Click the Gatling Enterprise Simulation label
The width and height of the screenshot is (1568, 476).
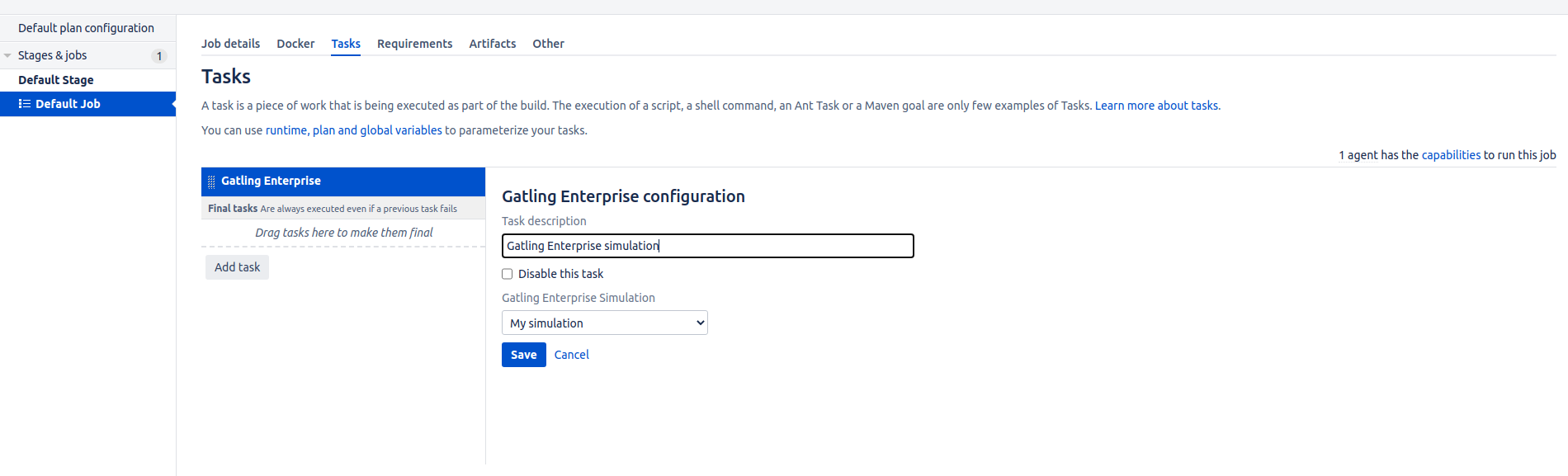(x=579, y=298)
